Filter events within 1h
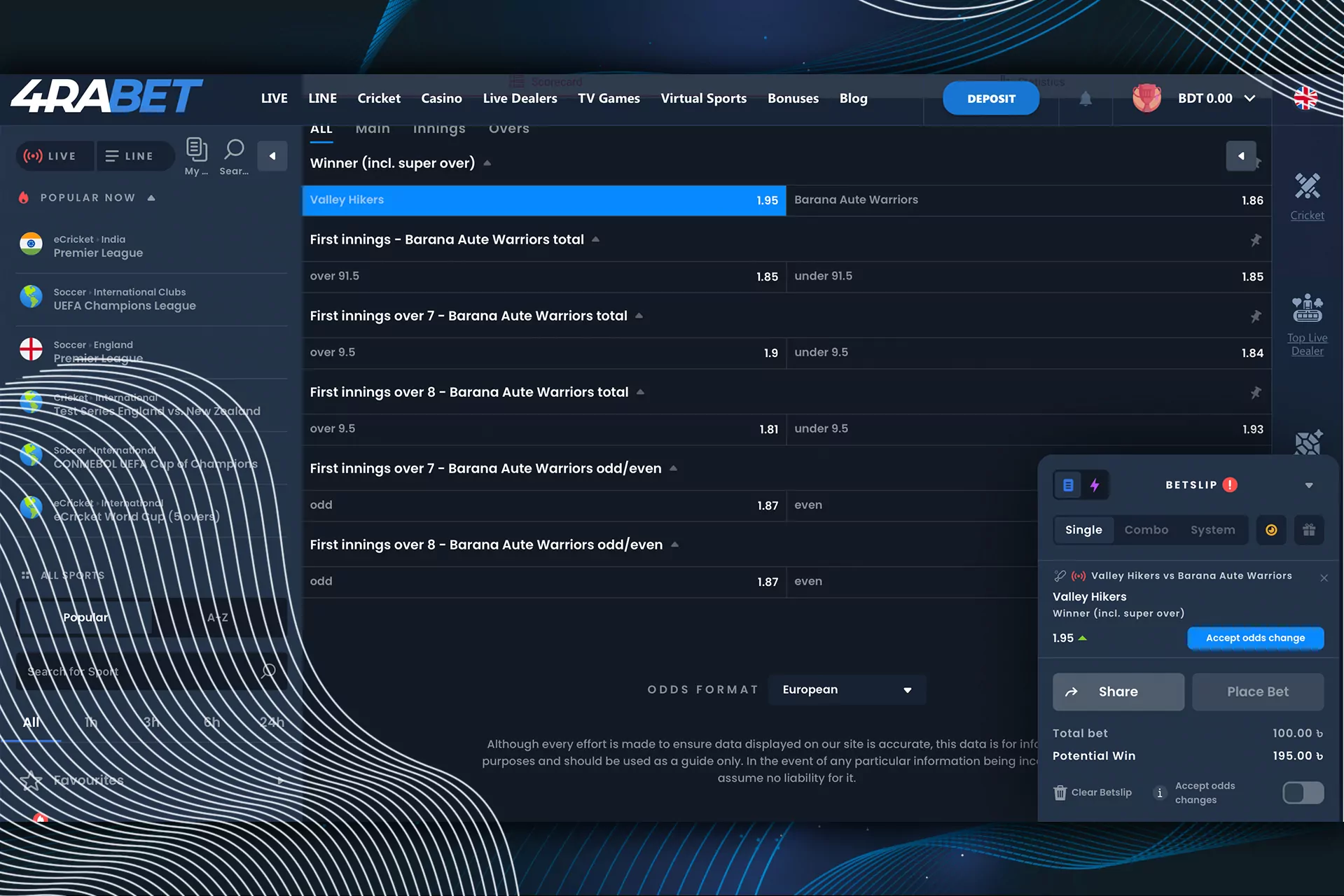 coord(91,722)
